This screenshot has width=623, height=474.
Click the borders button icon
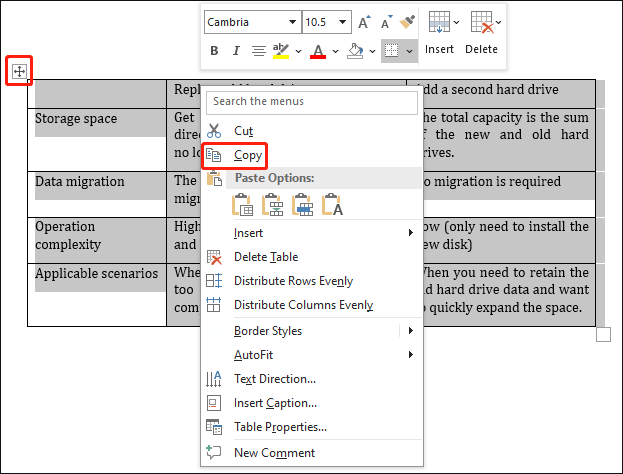[x=391, y=51]
